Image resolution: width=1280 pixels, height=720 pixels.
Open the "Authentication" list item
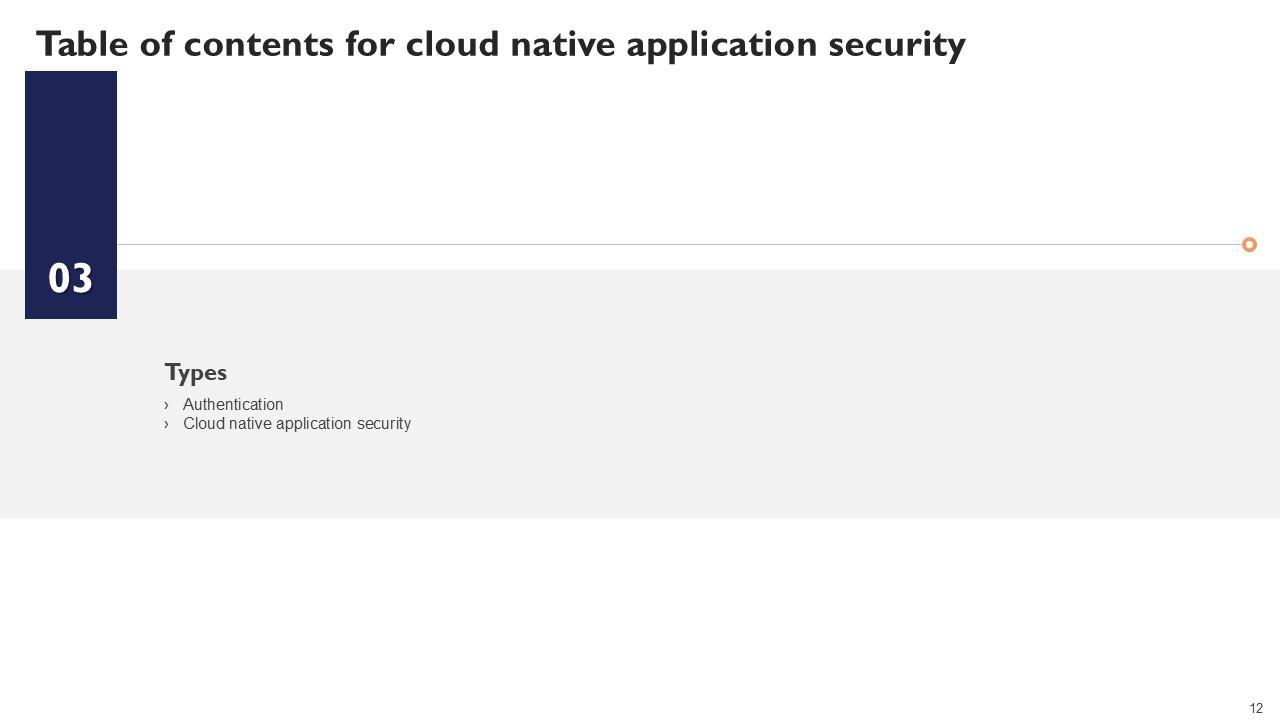click(233, 405)
